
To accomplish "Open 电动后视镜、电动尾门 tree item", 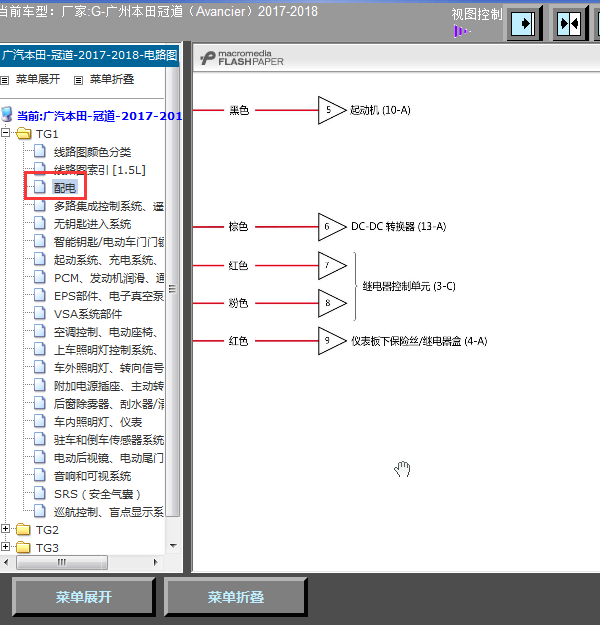I will [109, 458].
